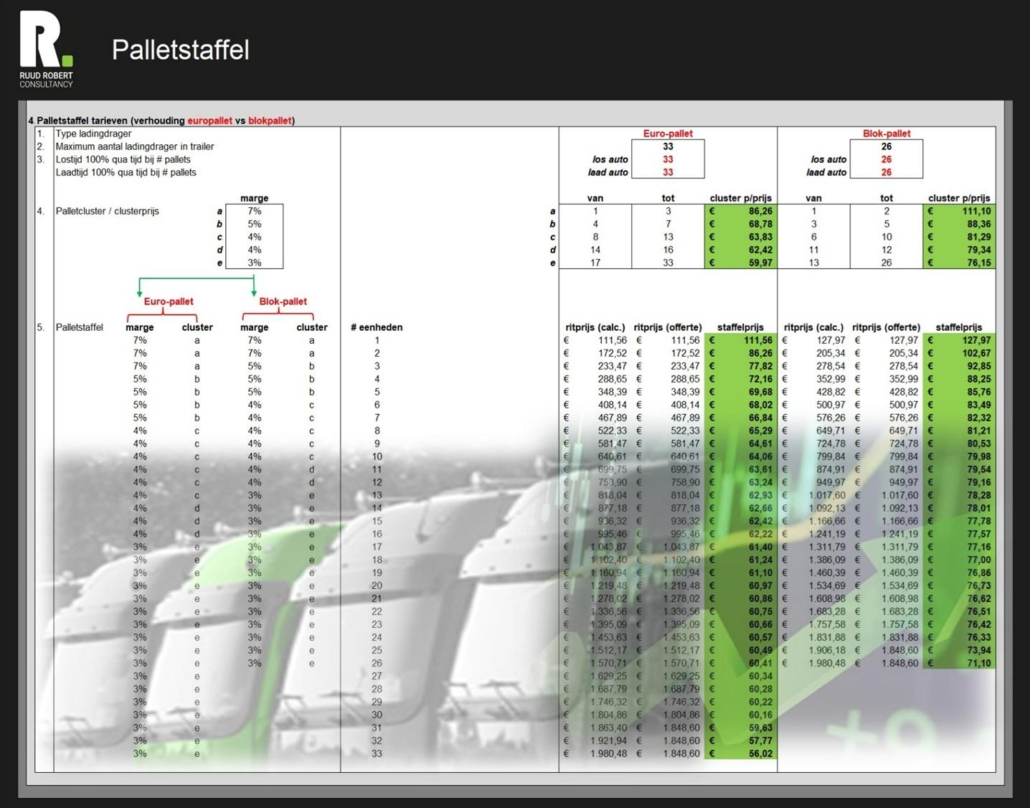Click the Euro-pallet maximum ladingdrager value cell
The width and height of the screenshot is (1030, 808).
(667, 146)
